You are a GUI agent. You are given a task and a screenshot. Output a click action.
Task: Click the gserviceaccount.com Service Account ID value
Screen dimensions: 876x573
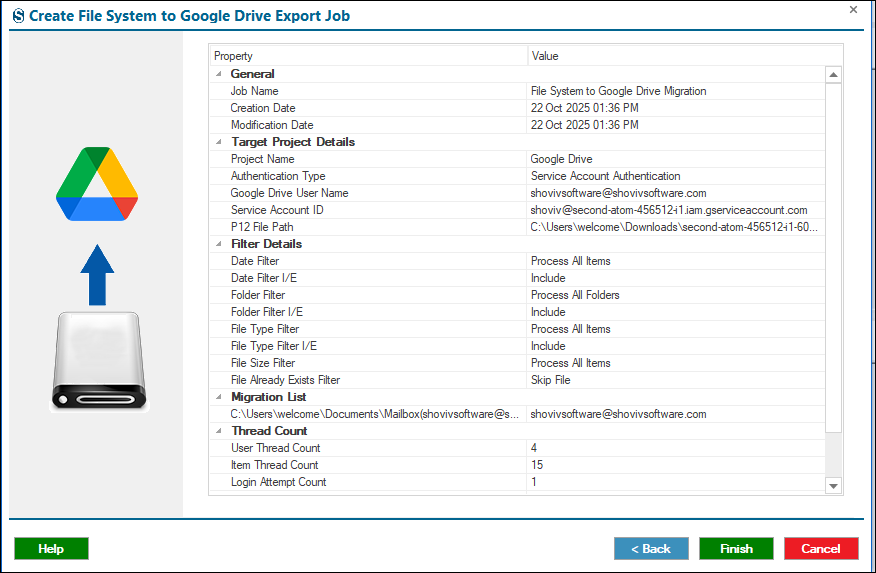(669, 210)
